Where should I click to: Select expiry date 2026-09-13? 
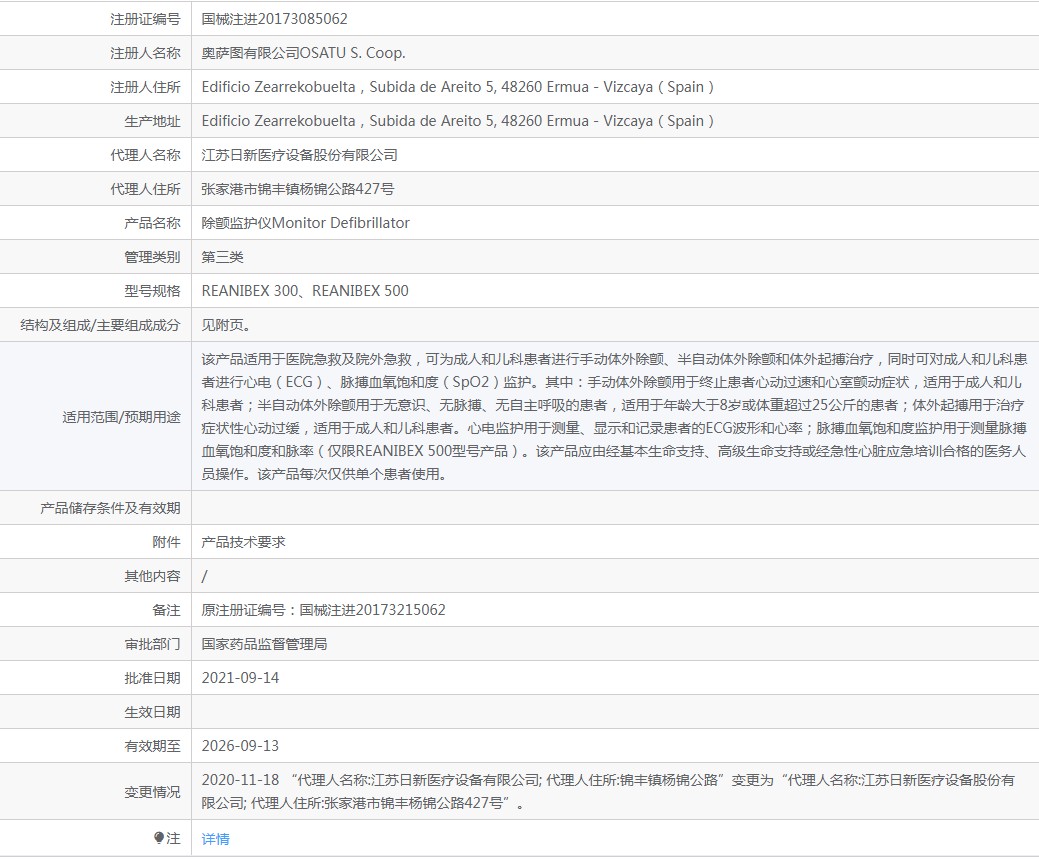[240, 746]
